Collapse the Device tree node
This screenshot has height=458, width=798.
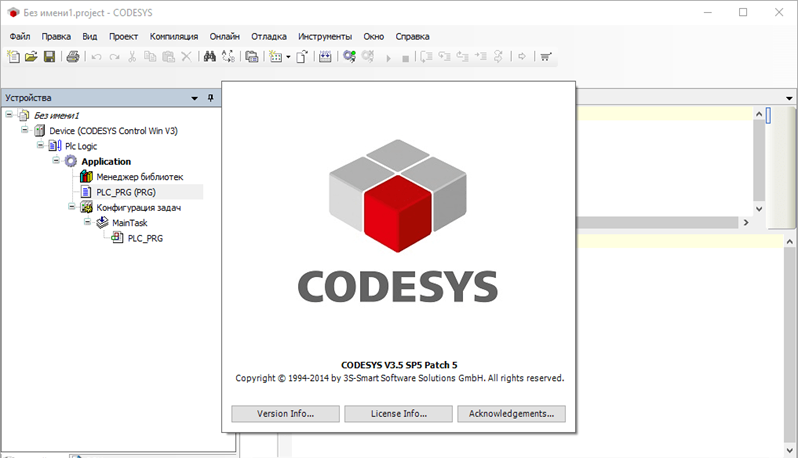click(24, 130)
